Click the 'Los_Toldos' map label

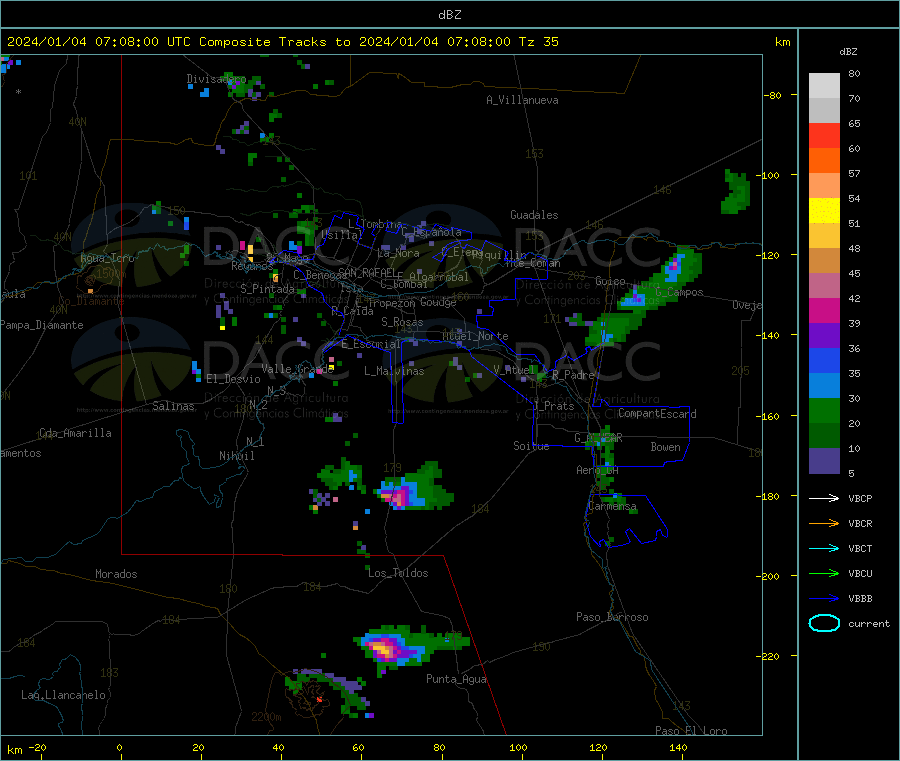point(398,573)
